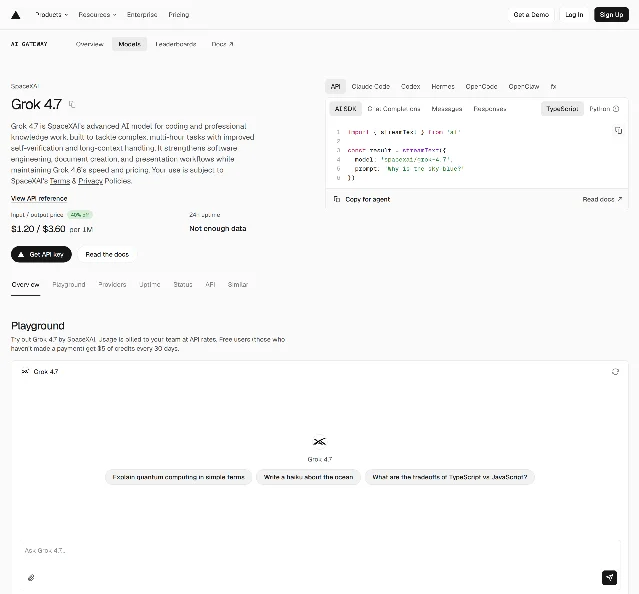
Task: Click the Vercel triangle logo
Action: [x=15, y=15]
